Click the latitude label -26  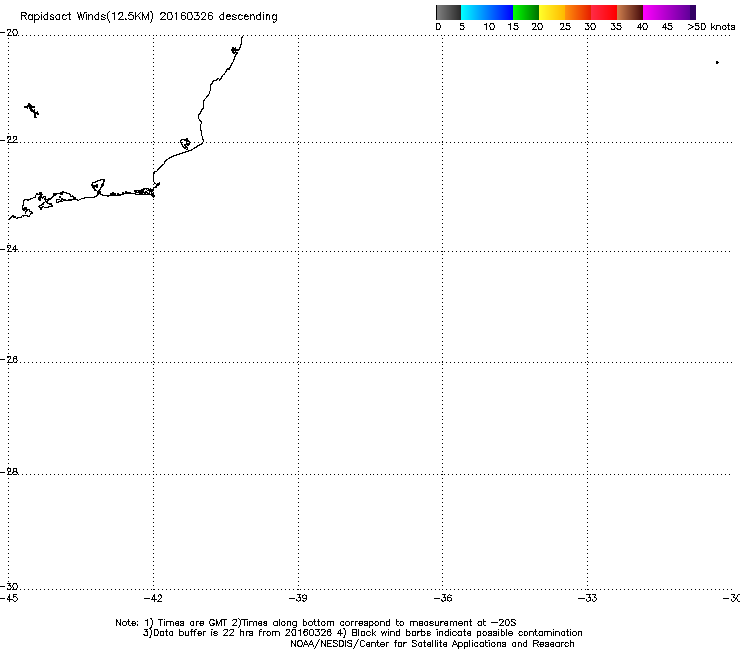[9, 360]
